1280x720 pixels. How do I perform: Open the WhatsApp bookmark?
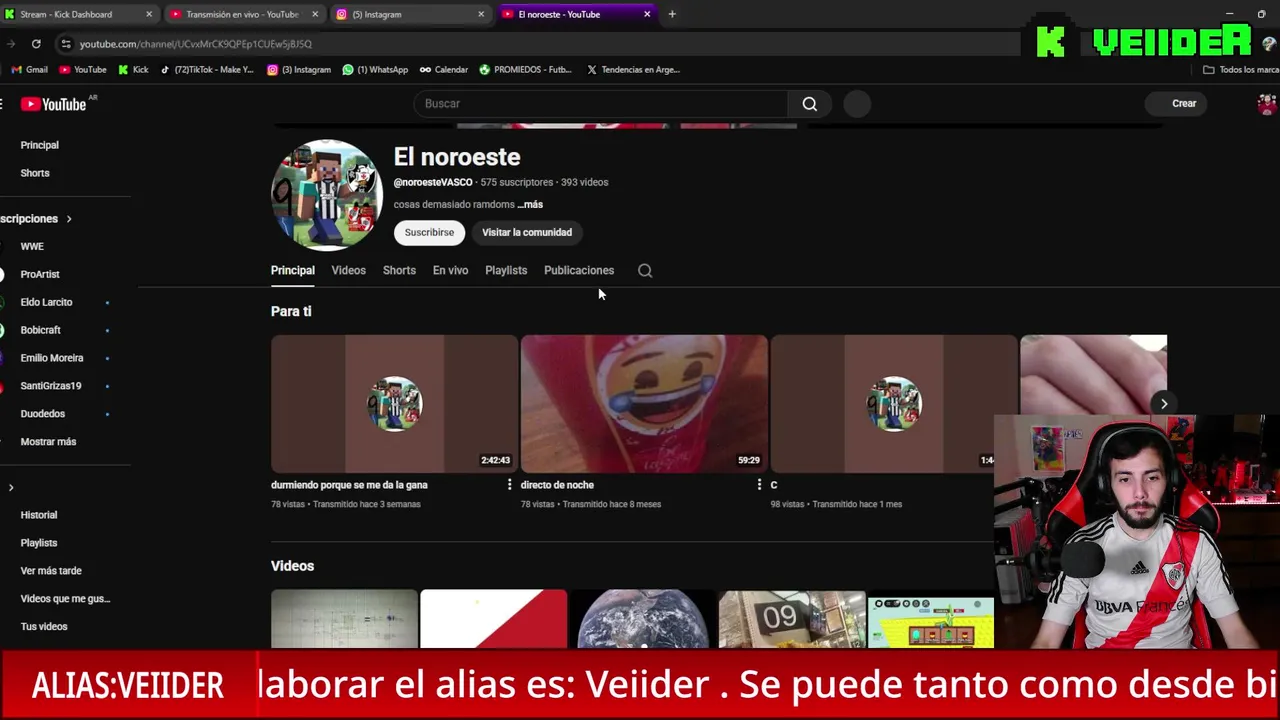[x=375, y=70]
